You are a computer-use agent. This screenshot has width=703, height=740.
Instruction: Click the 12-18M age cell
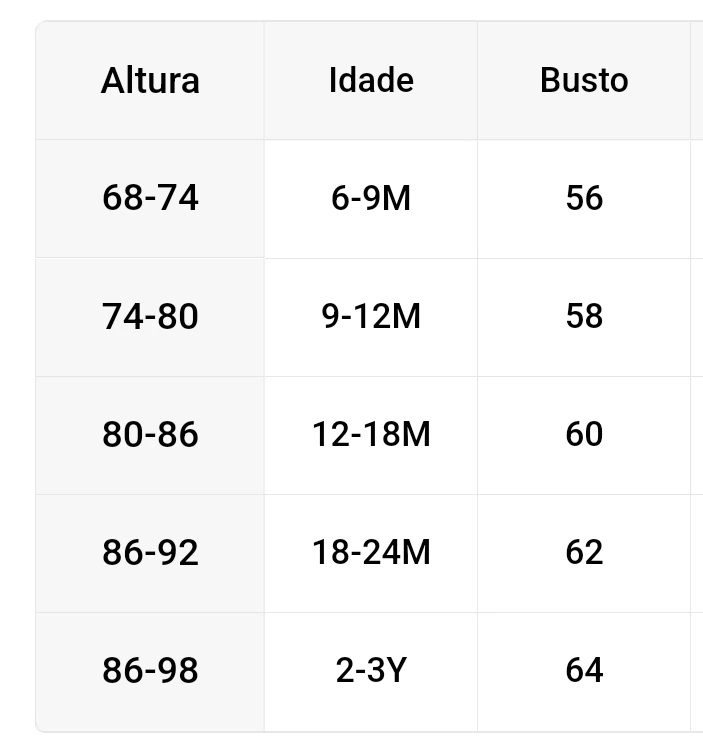pyautogui.click(x=371, y=434)
